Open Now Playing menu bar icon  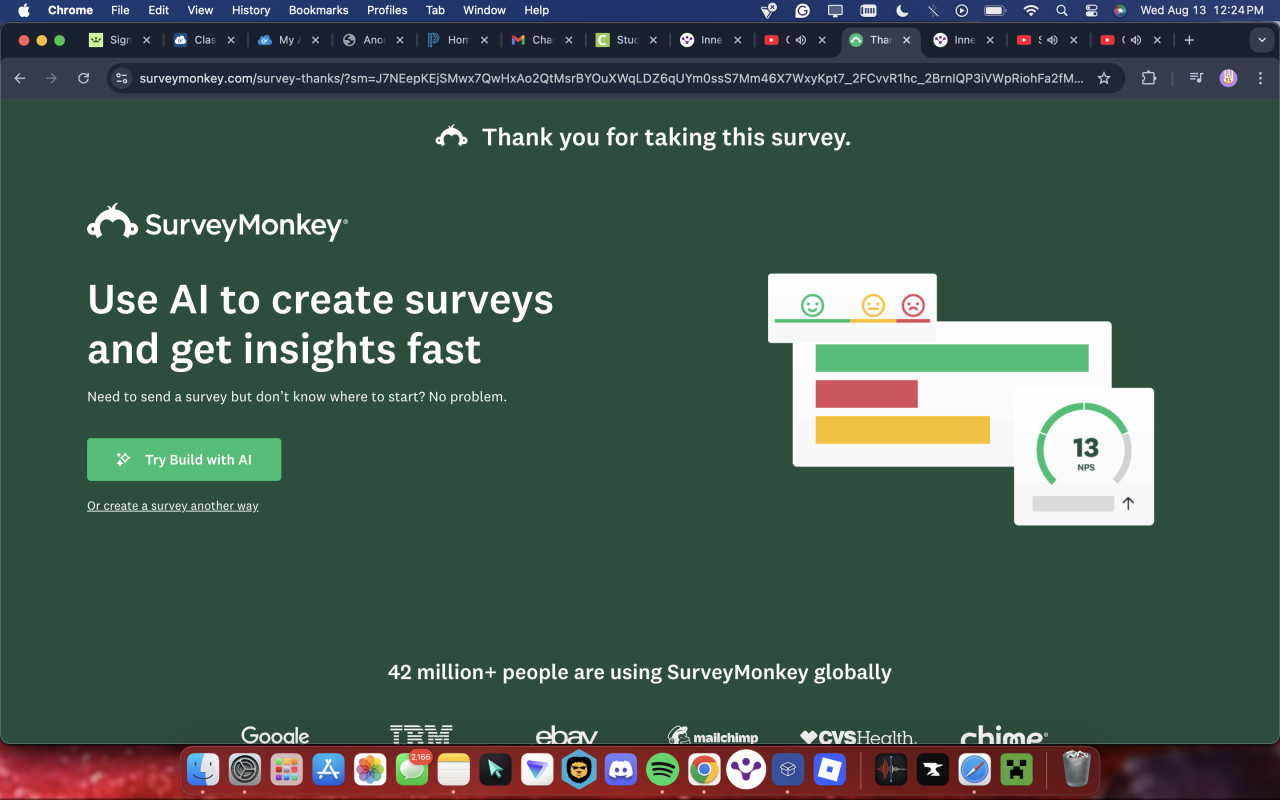click(962, 10)
